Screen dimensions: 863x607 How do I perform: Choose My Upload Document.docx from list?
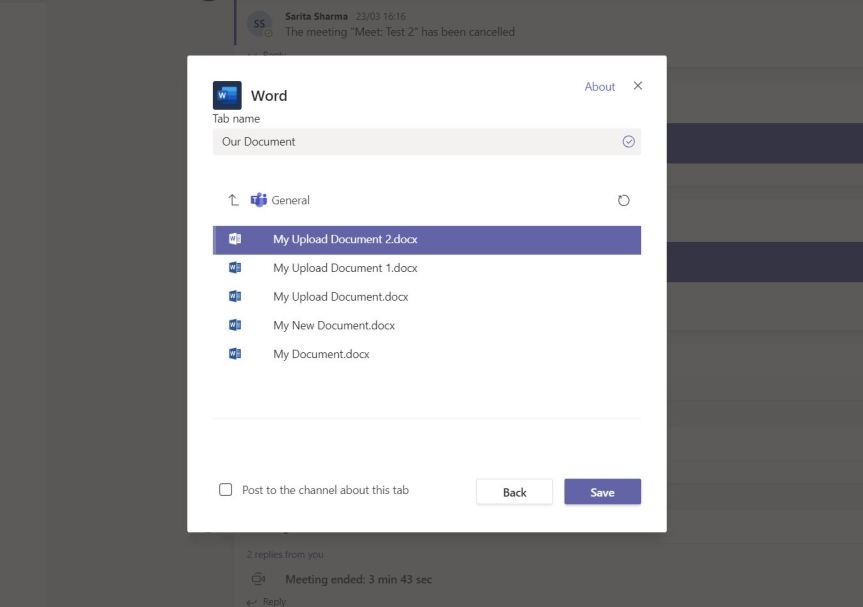click(x=340, y=297)
